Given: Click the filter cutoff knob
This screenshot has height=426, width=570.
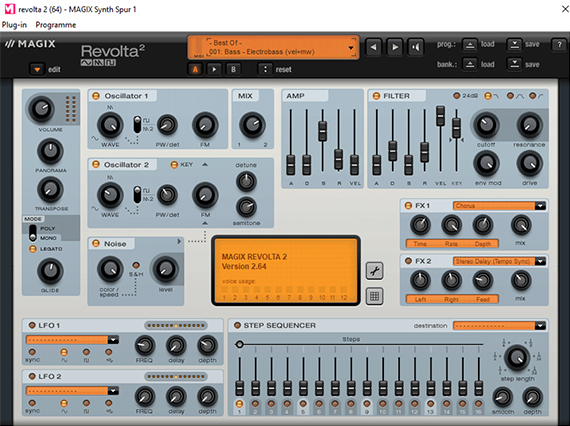Looking at the screenshot, I should (x=486, y=125).
